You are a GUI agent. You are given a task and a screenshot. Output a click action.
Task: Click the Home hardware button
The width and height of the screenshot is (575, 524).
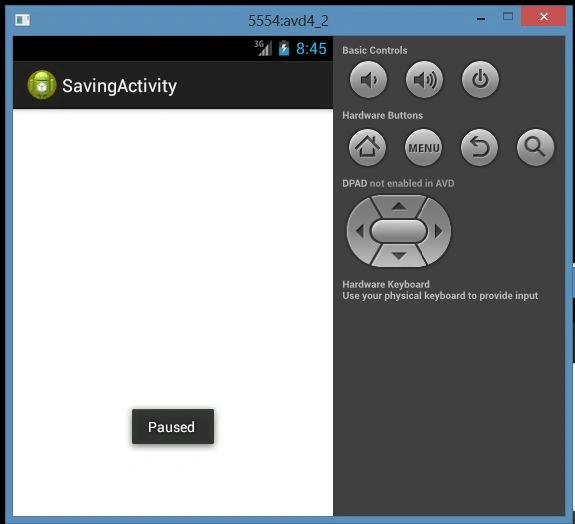[x=367, y=147]
